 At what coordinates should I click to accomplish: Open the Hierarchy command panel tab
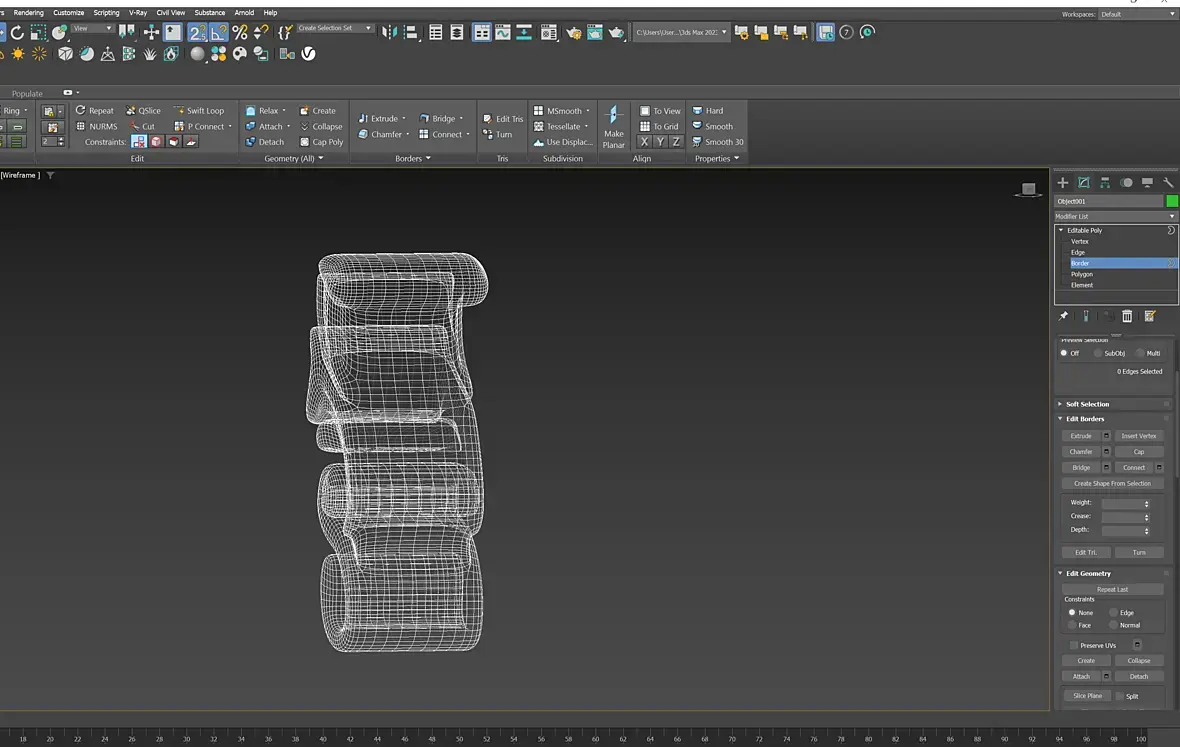[1105, 183]
